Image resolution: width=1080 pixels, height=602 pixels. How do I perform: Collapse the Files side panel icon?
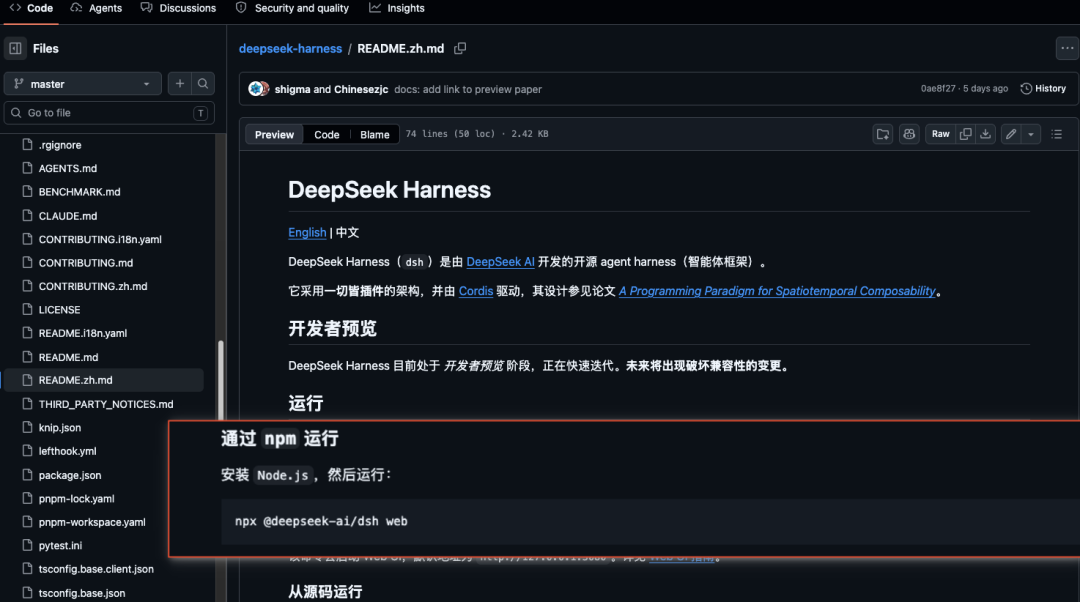[15, 48]
